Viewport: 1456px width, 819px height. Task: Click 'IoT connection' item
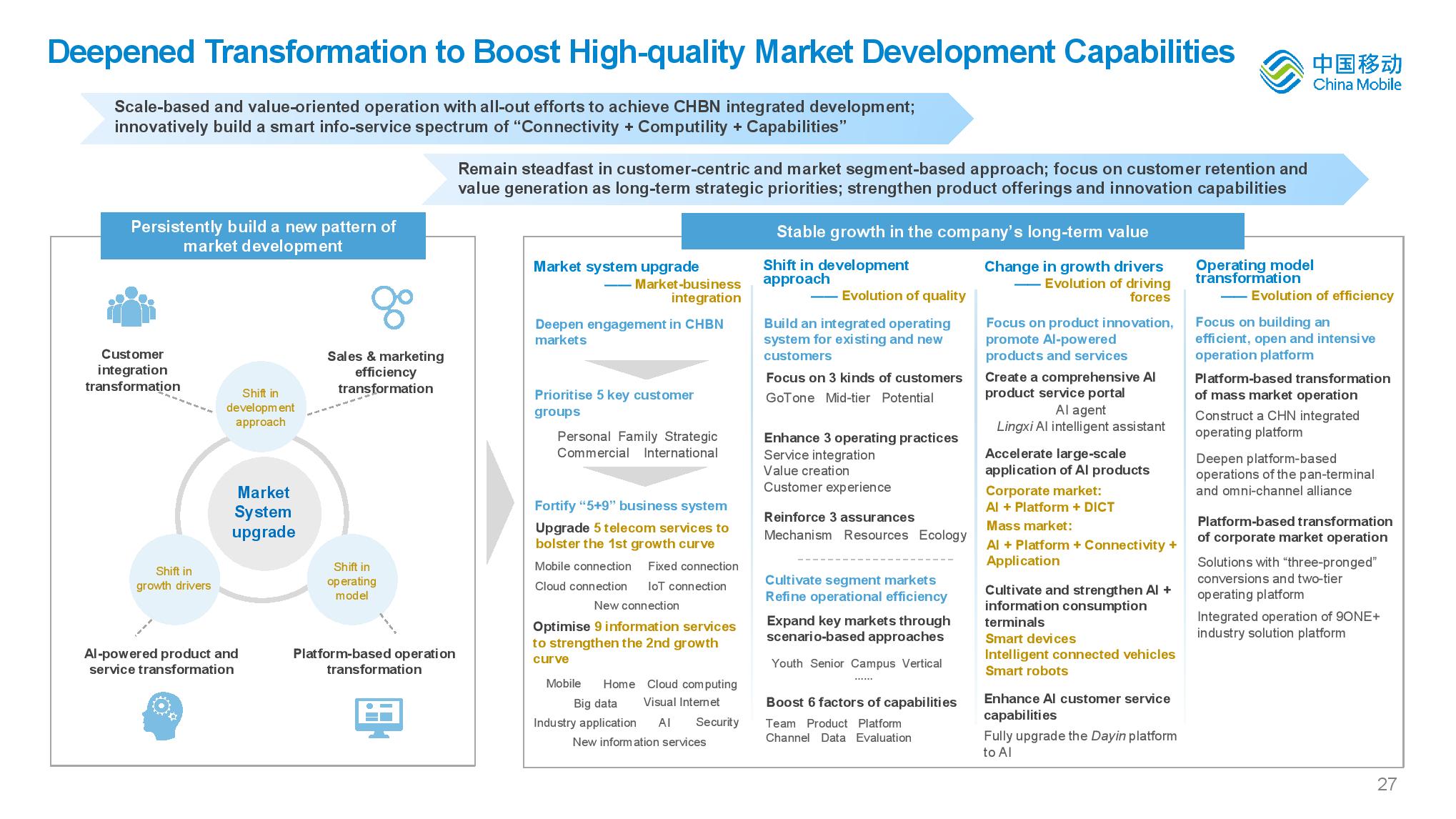point(687,586)
